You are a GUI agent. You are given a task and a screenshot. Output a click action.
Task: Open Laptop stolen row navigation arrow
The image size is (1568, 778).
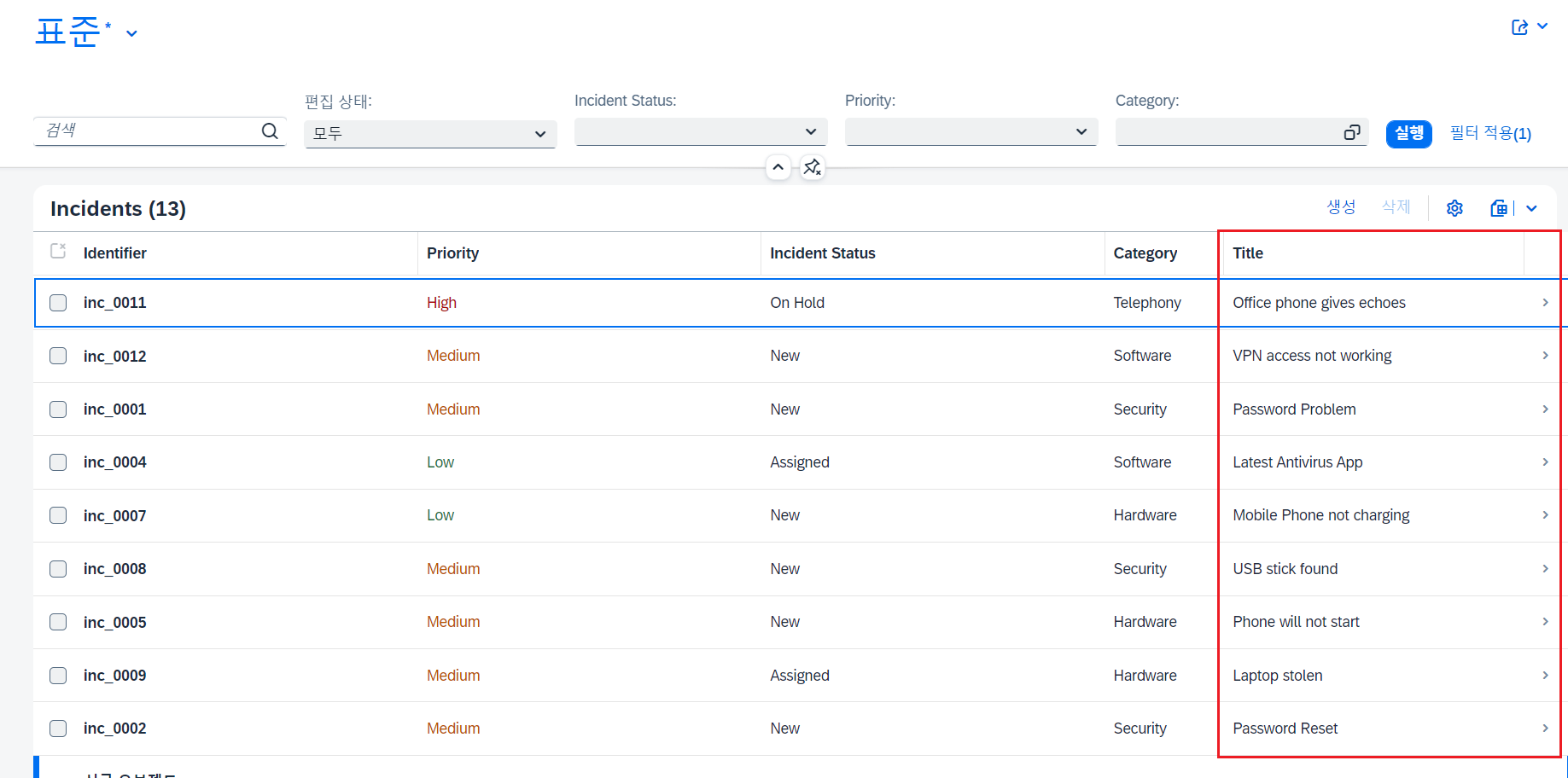(x=1545, y=676)
